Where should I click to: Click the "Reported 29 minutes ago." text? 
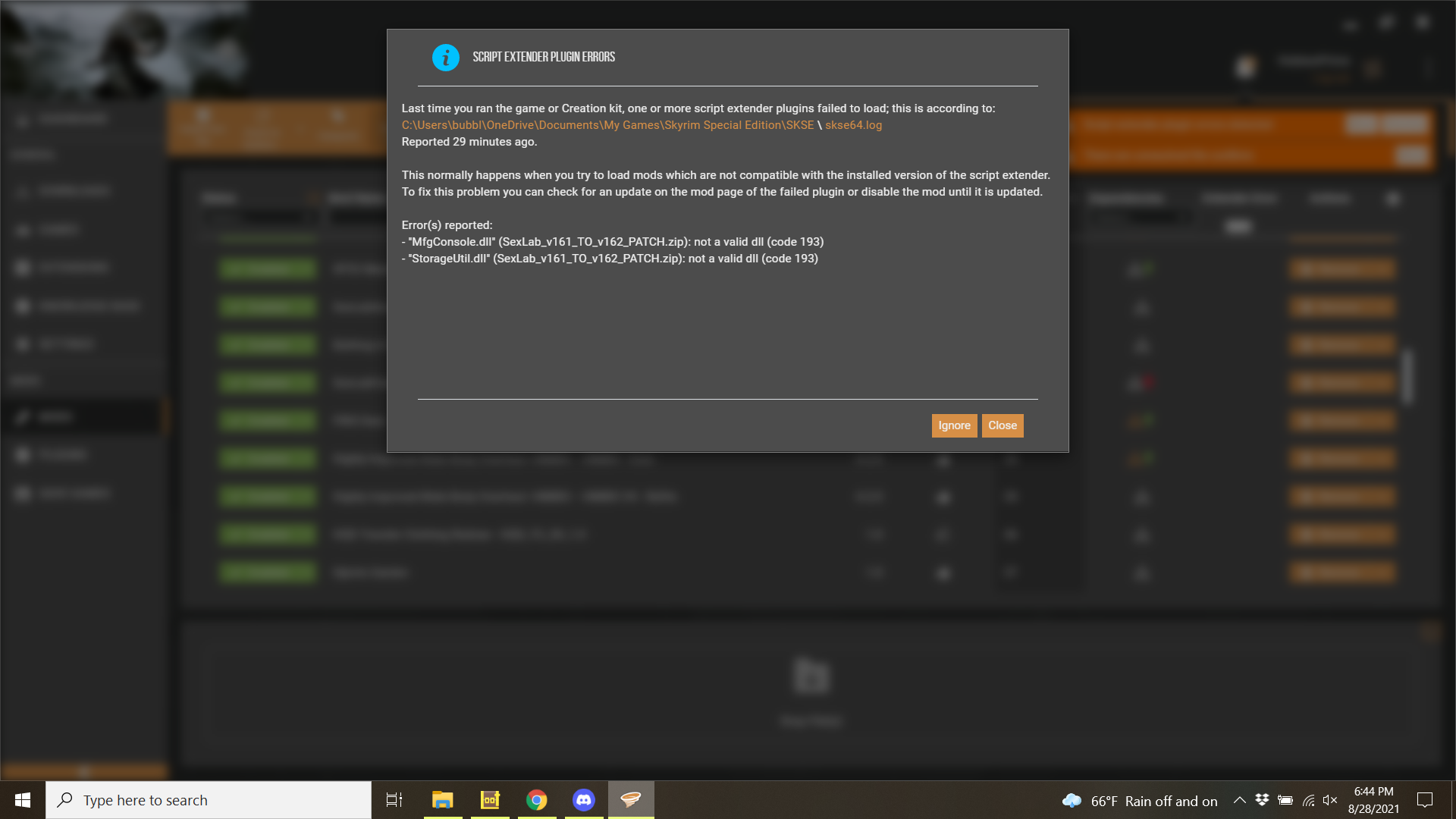[469, 142]
